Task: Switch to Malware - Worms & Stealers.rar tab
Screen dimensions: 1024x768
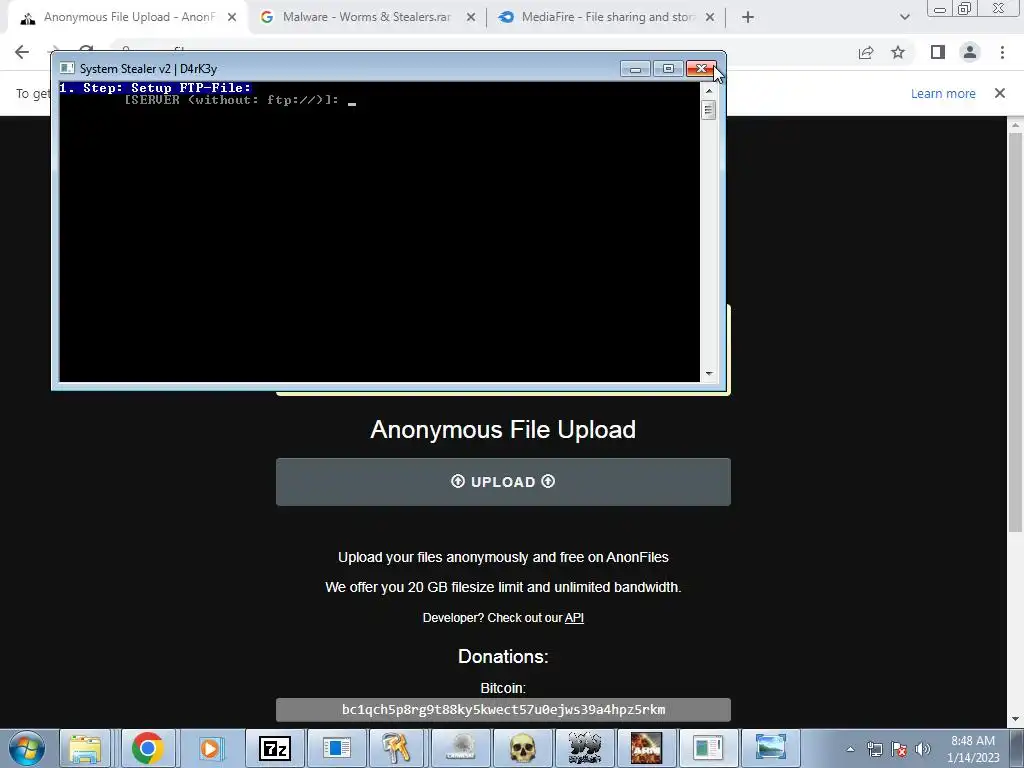Action: coord(366,17)
